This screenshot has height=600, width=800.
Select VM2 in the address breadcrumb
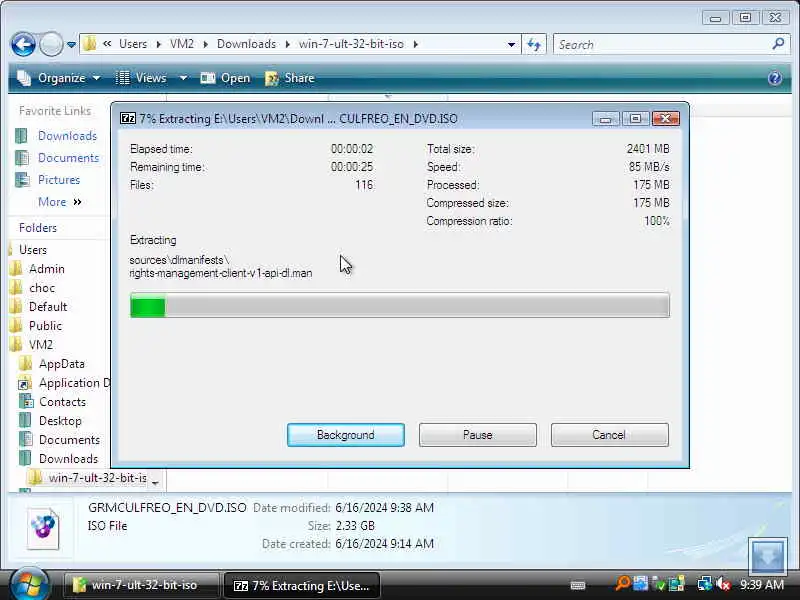[182, 44]
